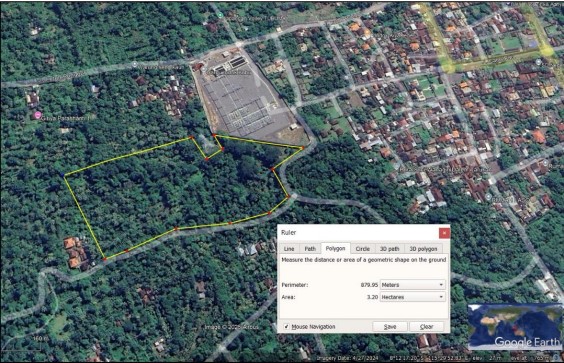Image resolution: width=564 pixels, height=363 pixels.
Task: Open the Perimeter units dropdown showing Meters
Action: click(x=413, y=285)
